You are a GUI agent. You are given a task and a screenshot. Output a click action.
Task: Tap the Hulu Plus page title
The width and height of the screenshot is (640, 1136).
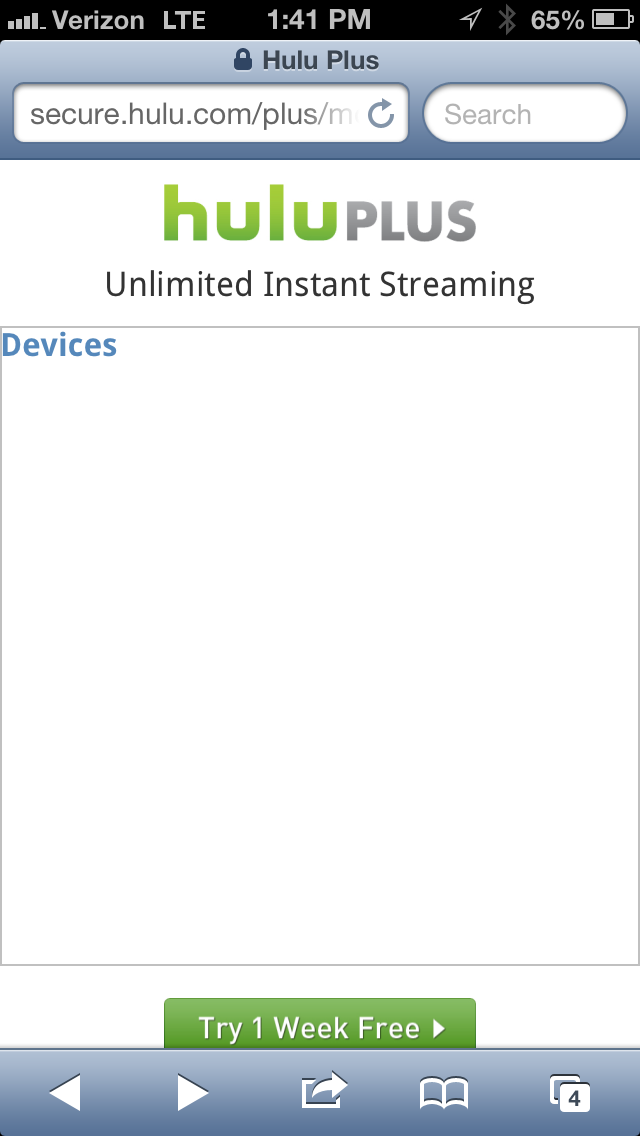coord(320,61)
